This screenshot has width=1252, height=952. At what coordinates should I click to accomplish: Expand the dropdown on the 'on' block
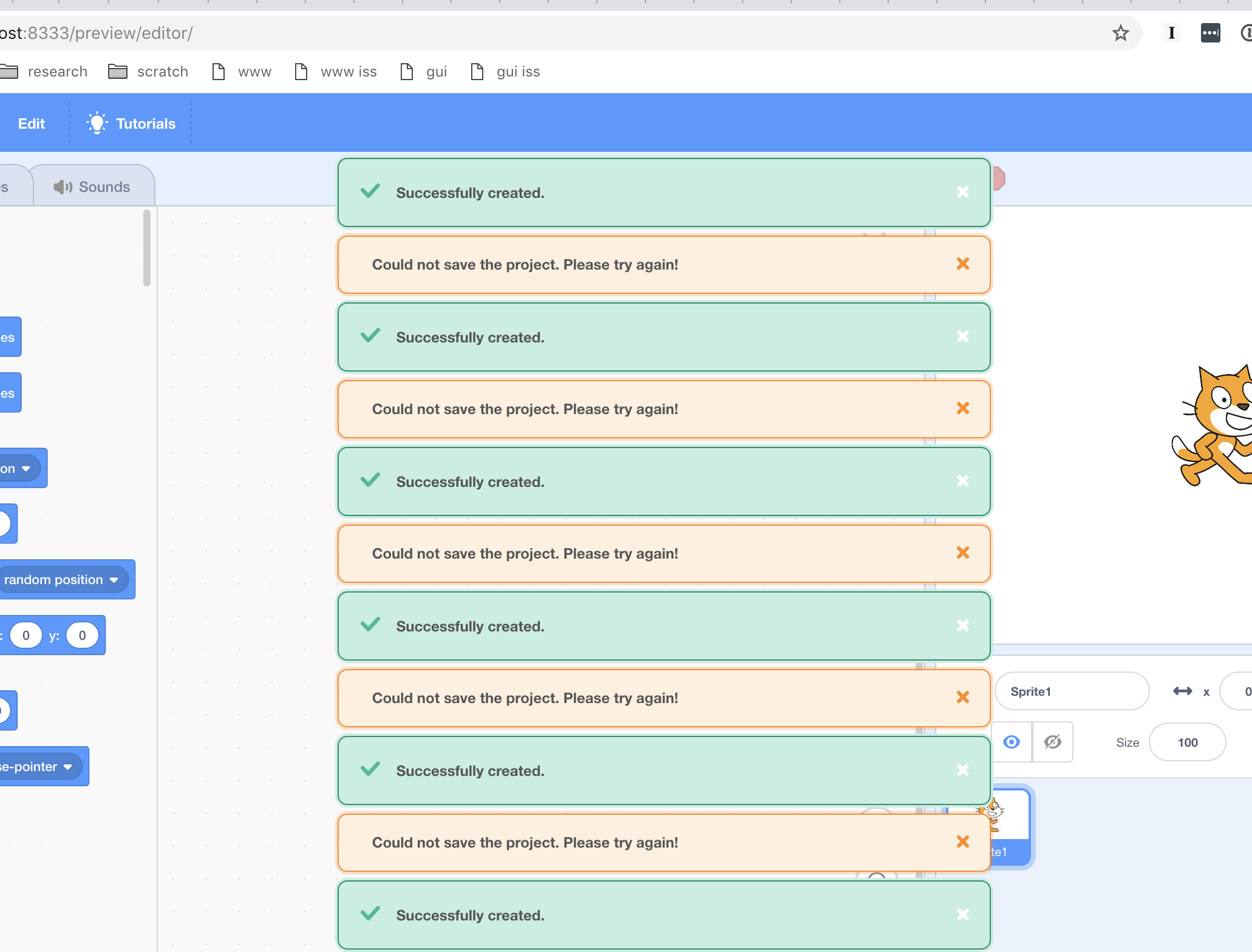click(x=27, y=468)
